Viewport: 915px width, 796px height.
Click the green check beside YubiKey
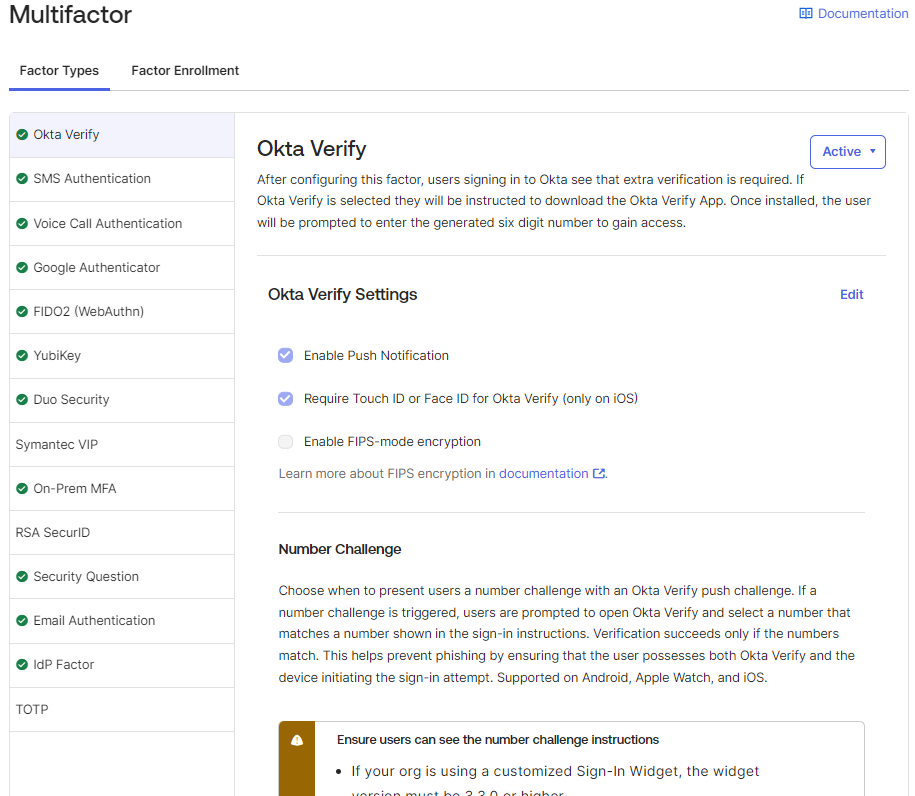pos(24,355)
